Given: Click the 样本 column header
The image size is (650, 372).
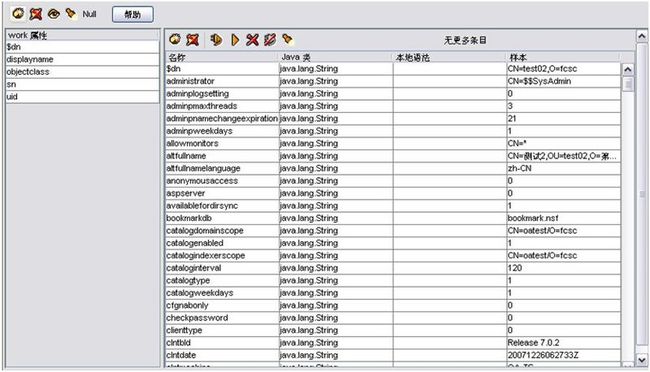Looking at the screenshot, I should coord(563,57).
